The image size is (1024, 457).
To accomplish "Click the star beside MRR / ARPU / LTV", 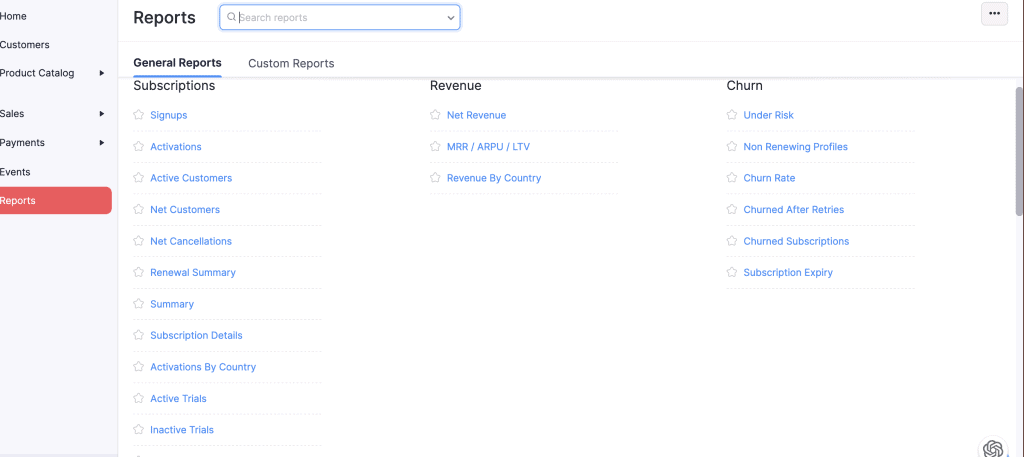I will (435, 146).
